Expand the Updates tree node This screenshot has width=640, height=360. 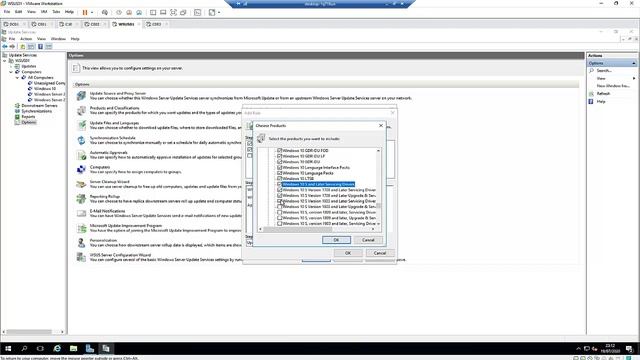[11, 66]
